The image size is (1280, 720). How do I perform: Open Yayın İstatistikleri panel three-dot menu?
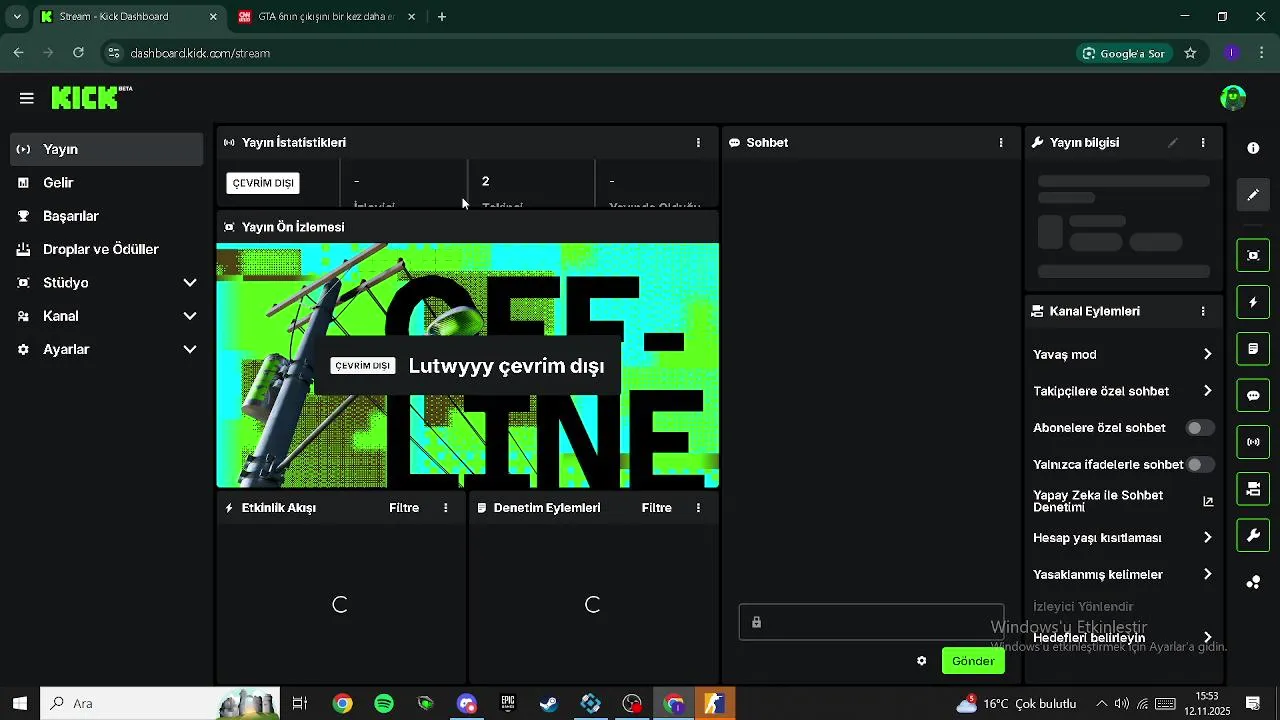tap(698, 143)
